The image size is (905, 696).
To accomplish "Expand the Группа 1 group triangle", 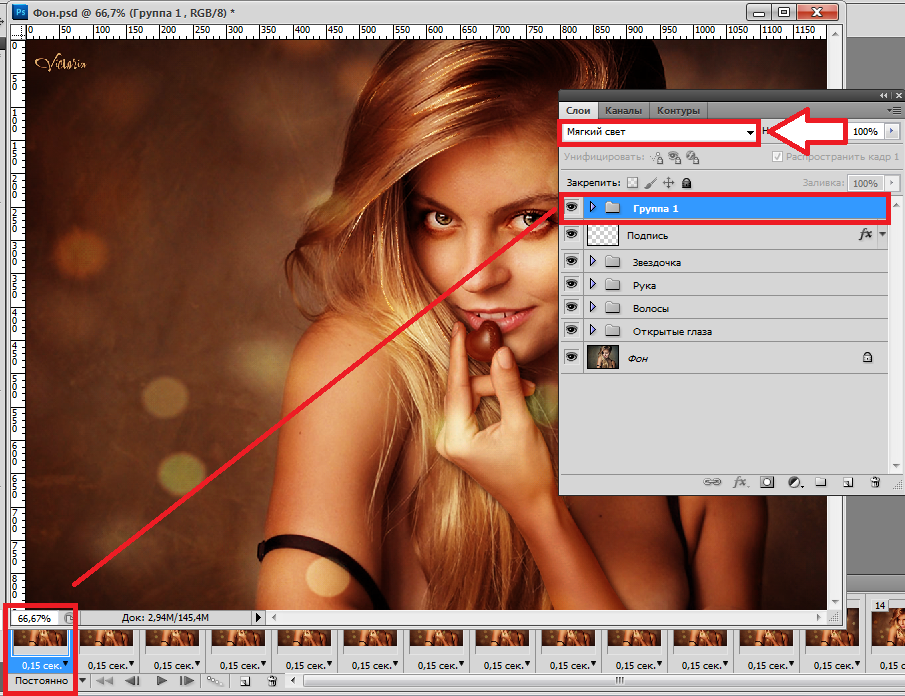I will (592, 207).
